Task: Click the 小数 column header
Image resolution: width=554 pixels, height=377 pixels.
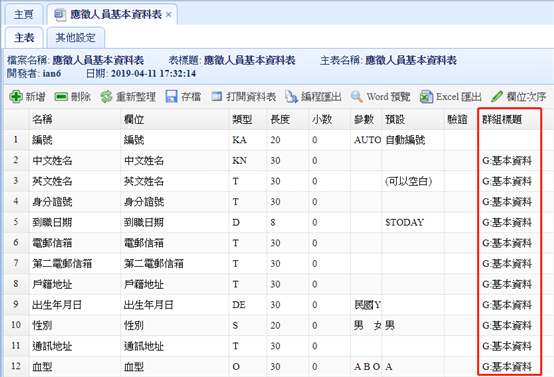Action: [330, 119]
